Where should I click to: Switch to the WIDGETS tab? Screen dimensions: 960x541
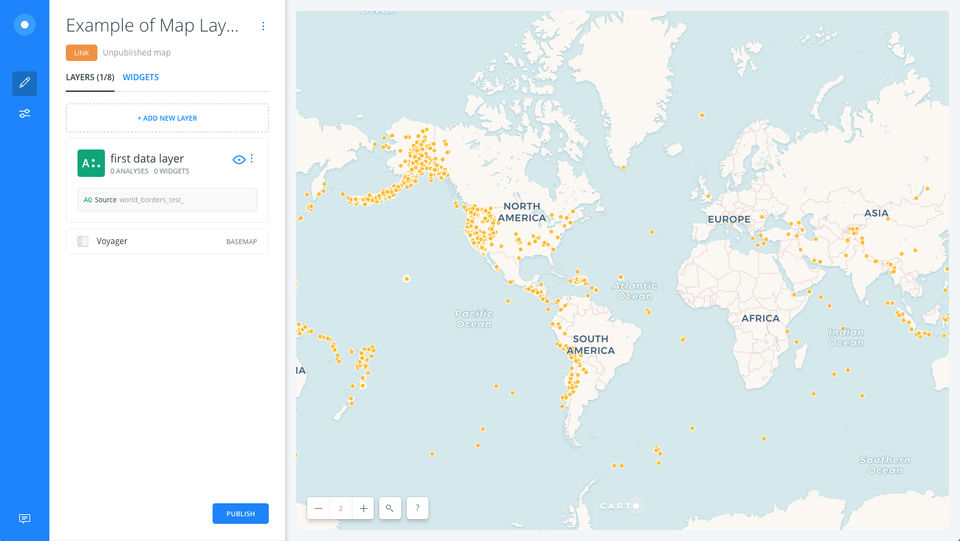141,77
